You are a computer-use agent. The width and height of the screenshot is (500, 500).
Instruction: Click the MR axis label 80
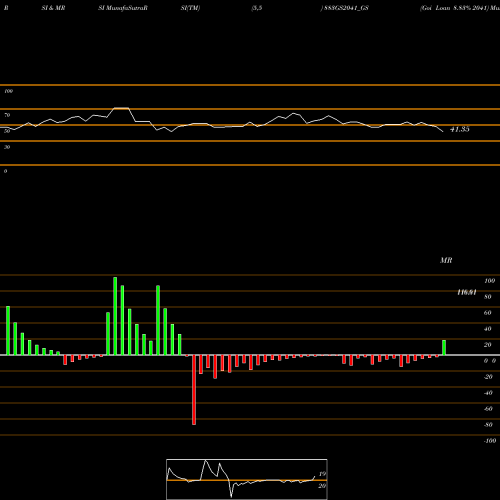pyautogui.click(x=488, y=297)
